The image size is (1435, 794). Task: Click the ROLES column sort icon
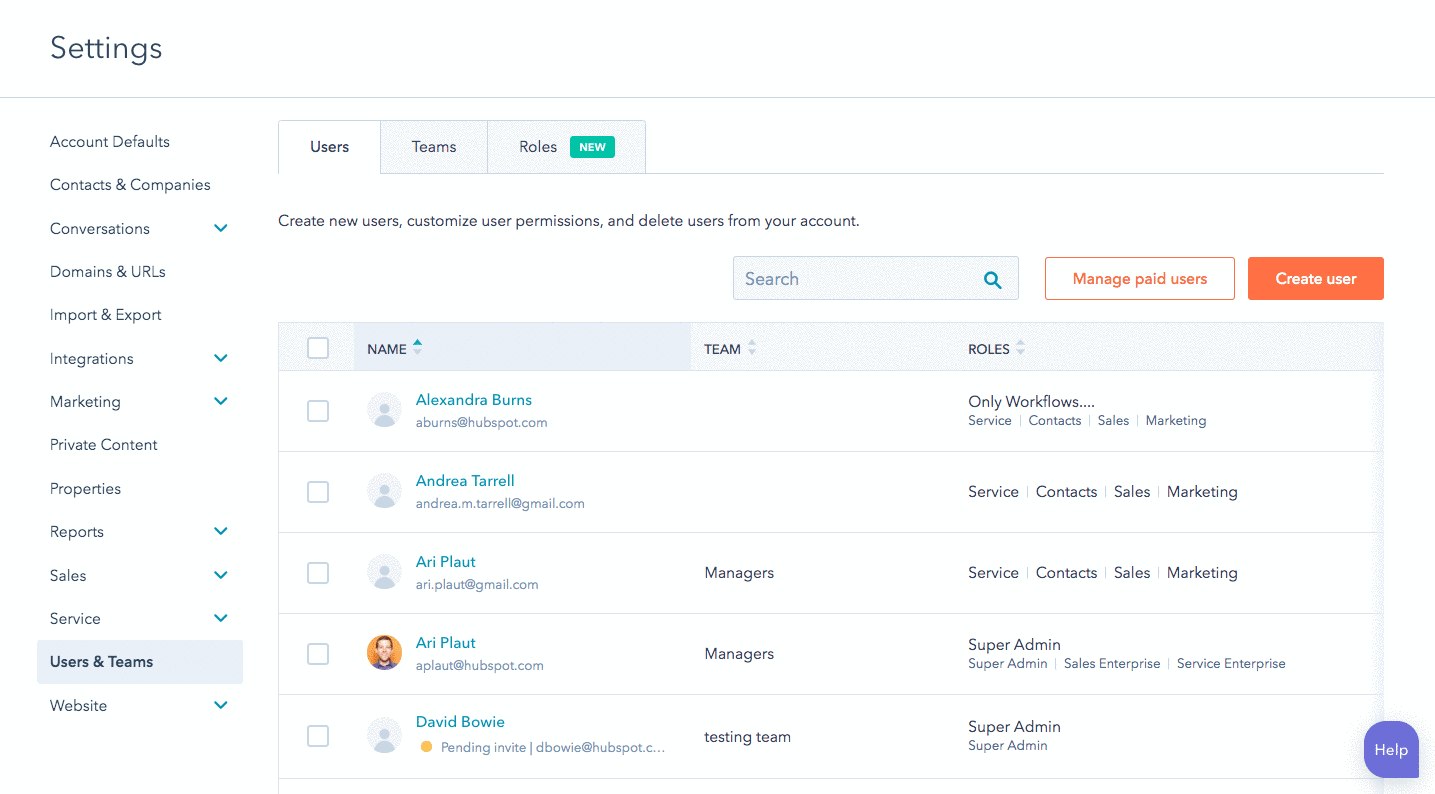pyautogui.click(x=1020, y=348)
